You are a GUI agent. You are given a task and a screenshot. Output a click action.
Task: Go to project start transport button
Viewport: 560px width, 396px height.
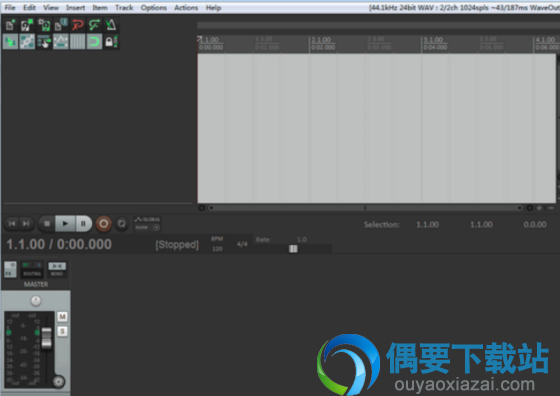pos(12,224)
